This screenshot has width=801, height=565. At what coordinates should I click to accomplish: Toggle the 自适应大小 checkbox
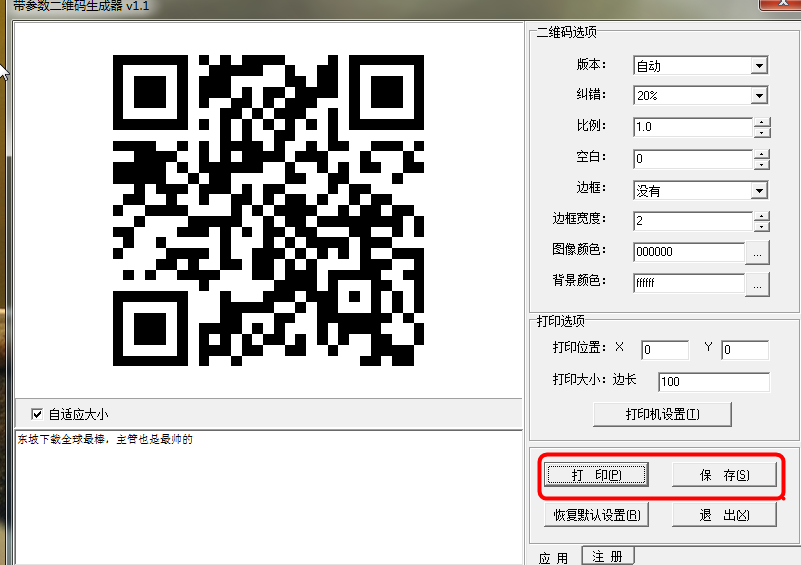[x=37, y=414]
